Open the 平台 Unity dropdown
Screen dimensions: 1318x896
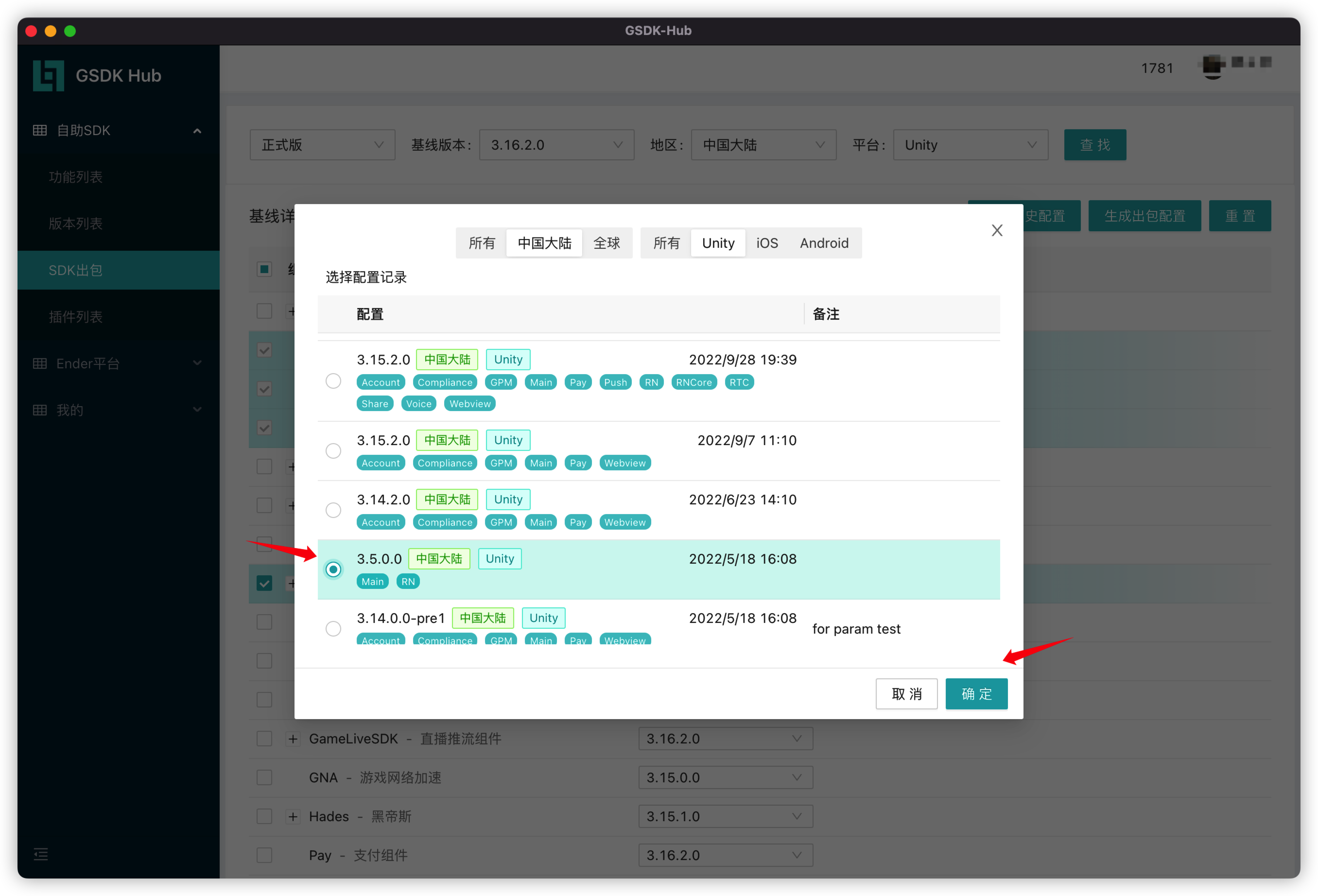point(970,145)
